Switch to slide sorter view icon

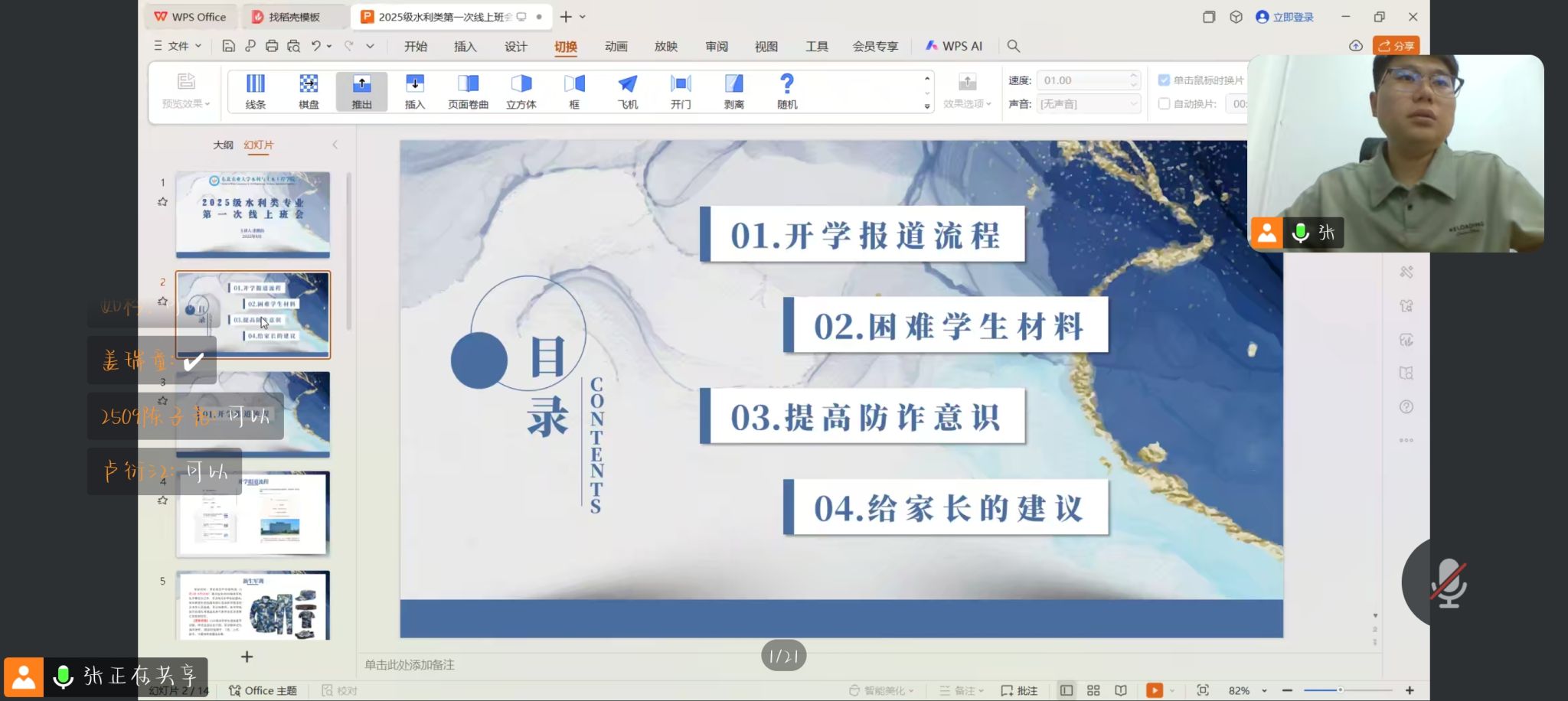[x=1093, y=690]
